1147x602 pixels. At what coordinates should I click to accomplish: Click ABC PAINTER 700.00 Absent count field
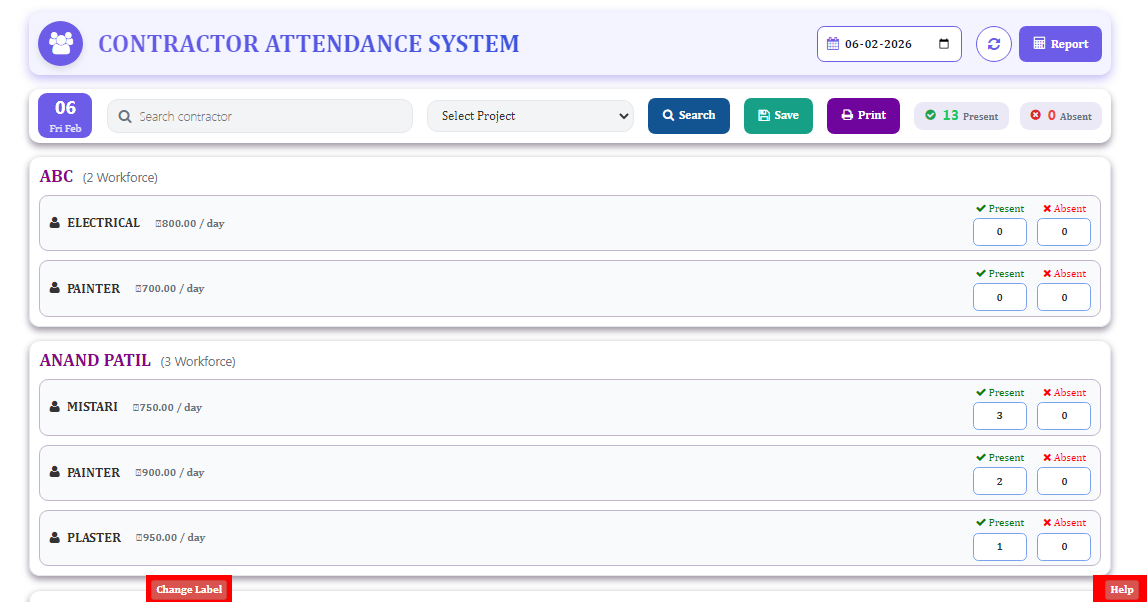click(1064, 298)
